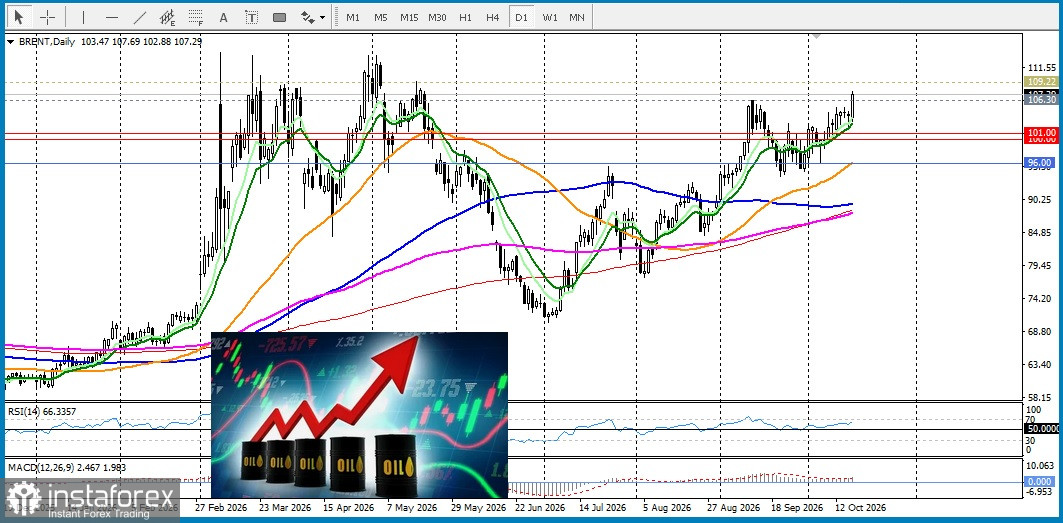Viewport: 1063px width, 523px height.
Task: Click the 14 Jul 2026 date label
Action: point(605,507)
